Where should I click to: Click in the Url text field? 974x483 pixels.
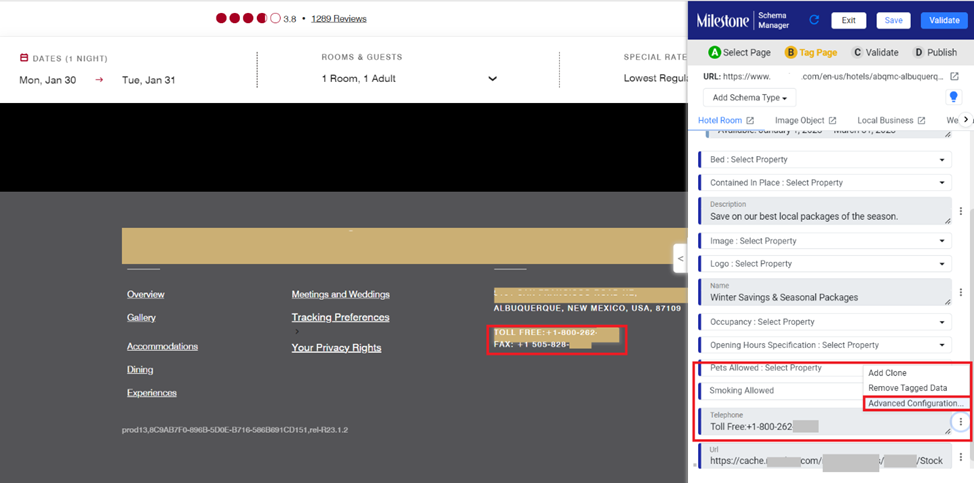pos(827,456)
